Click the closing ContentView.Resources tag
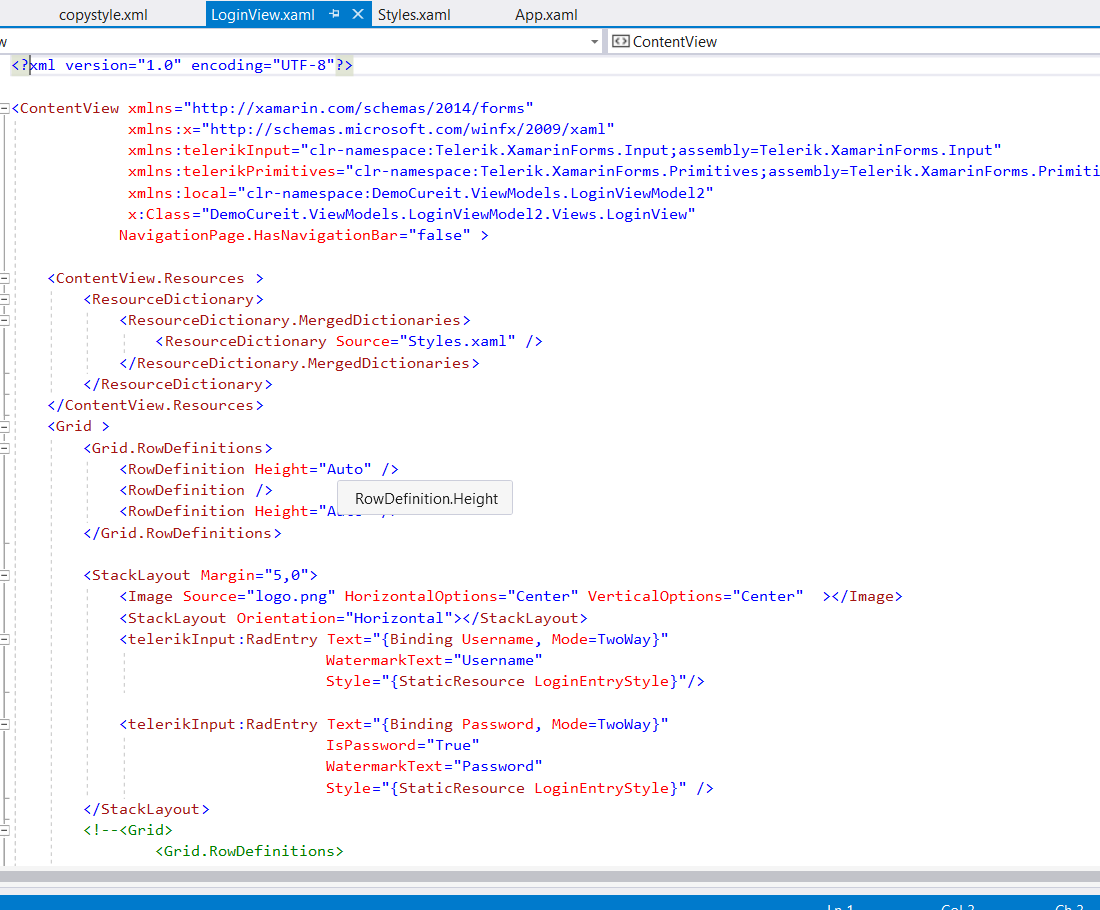 [156, 406]
